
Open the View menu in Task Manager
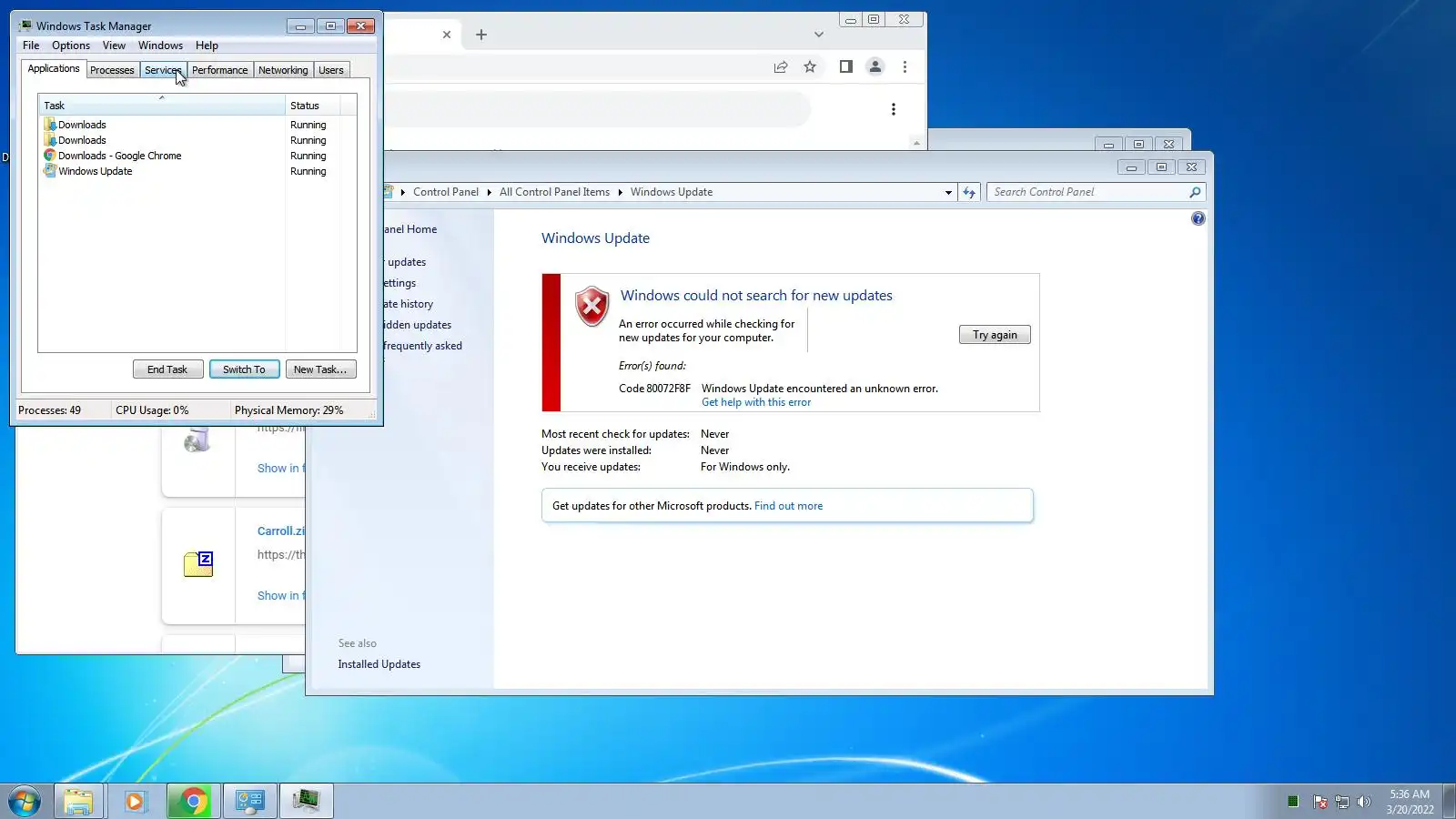[x=114, y=45]
